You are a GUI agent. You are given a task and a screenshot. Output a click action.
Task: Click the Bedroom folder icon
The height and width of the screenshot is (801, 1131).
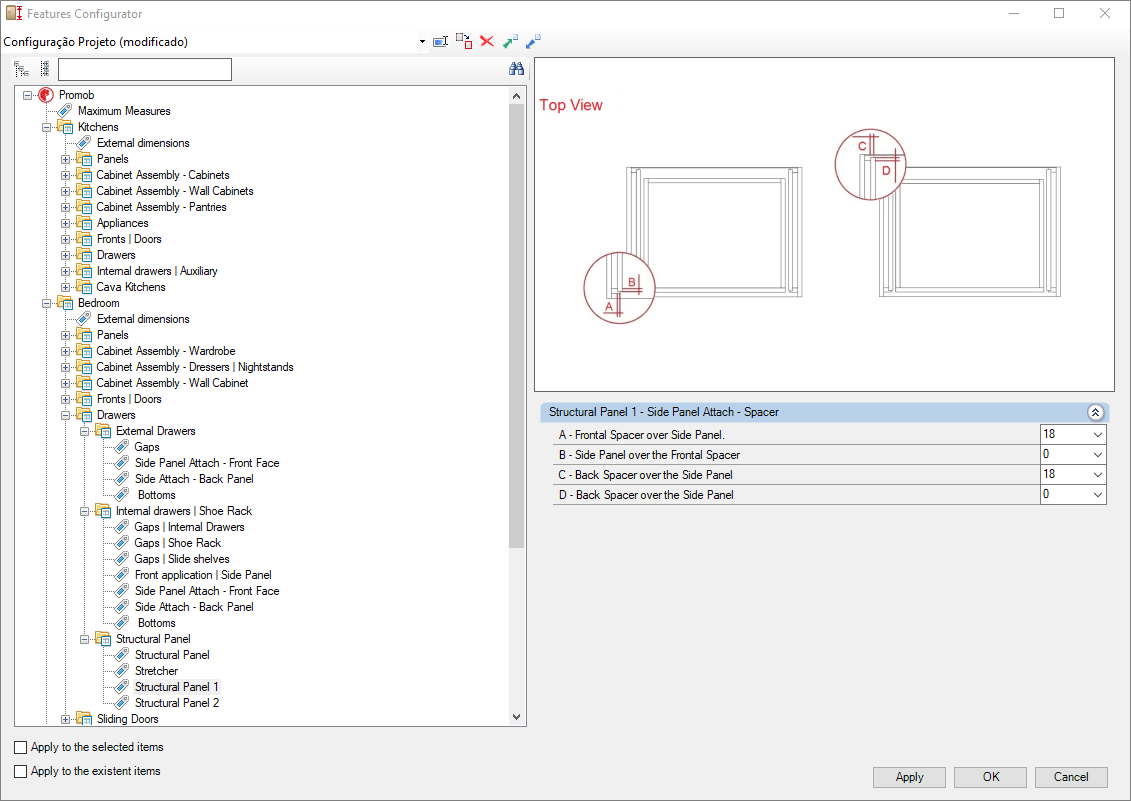pyautogui.click(x=65, y=303)
